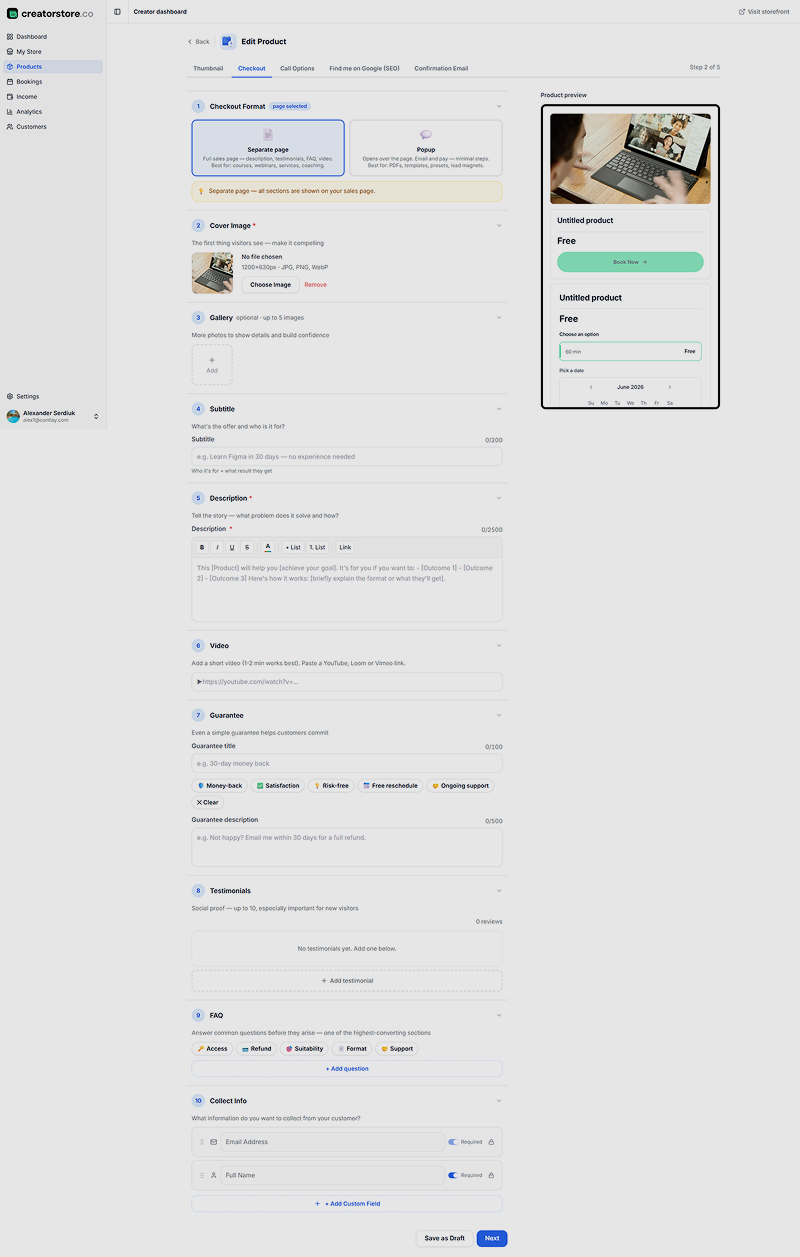Image resolution: width=800 pixels, height=1257 pixels.
Task: Click the underline formatting icon
Action: 232,547
